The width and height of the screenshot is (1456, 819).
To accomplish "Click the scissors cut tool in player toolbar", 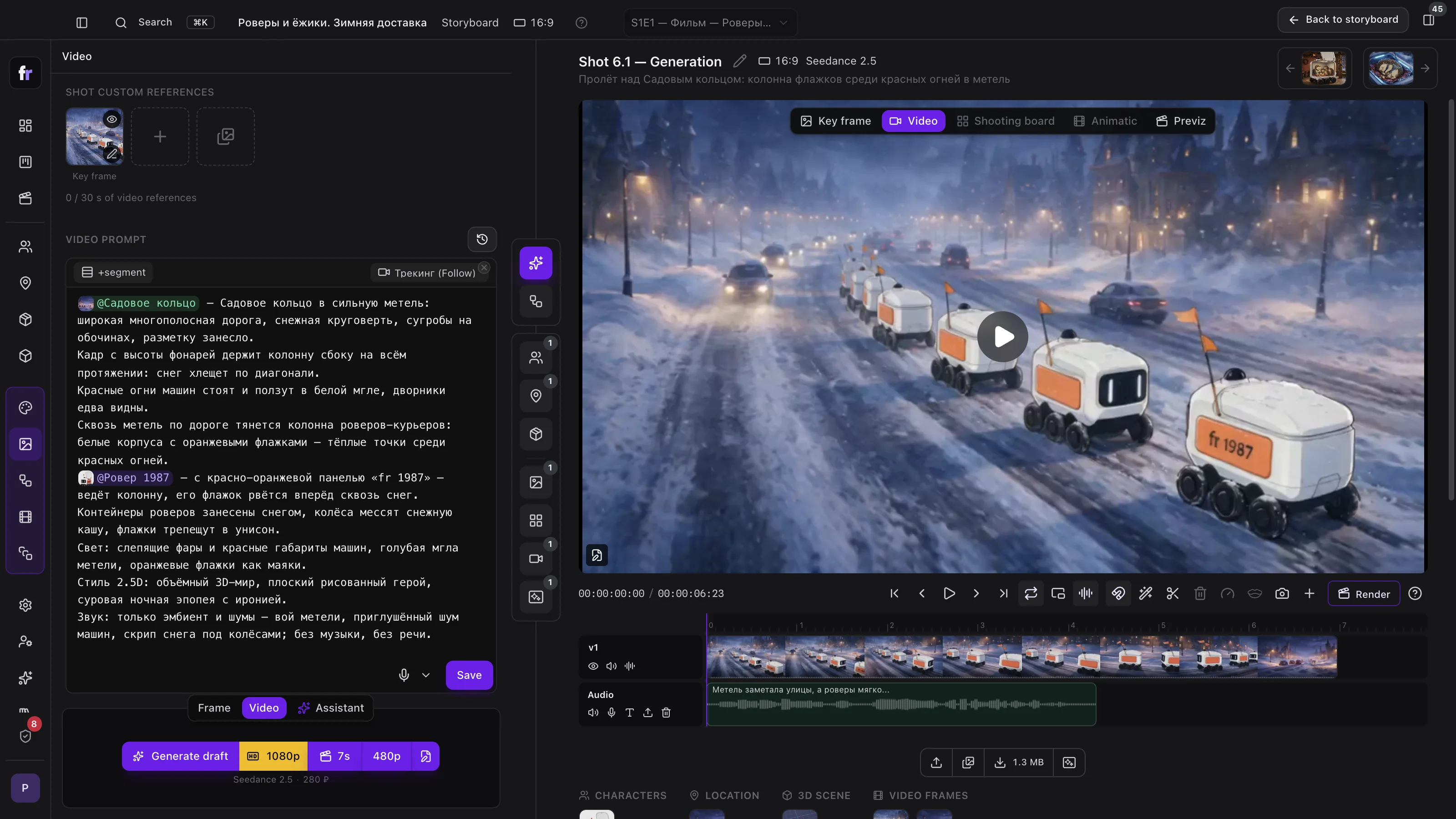I will (x=1173, y=593).
